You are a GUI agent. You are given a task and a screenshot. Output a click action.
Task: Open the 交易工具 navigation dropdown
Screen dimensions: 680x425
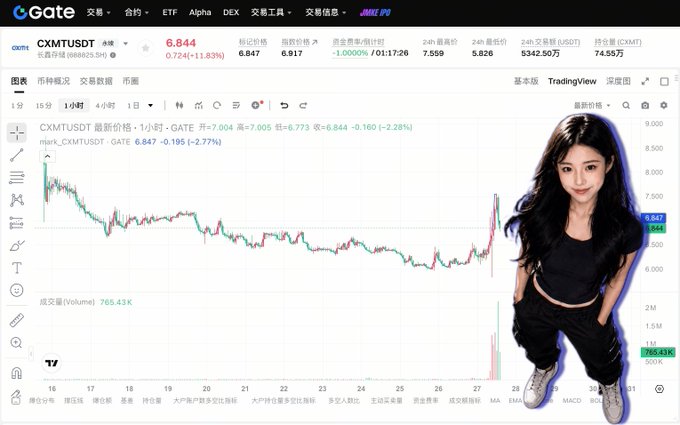[271, 13]
